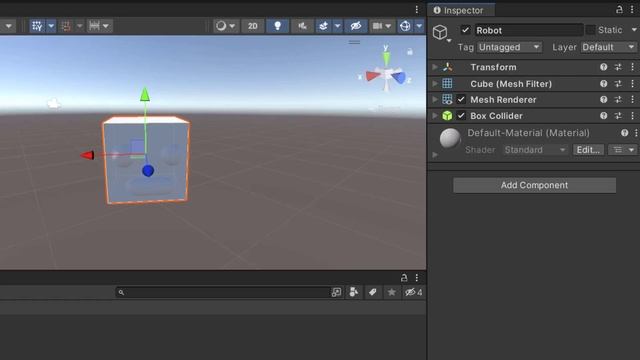Screen dimensions: 640x360
Task: Toggle scene lighting bulb icon
Action: pos(278,26)
